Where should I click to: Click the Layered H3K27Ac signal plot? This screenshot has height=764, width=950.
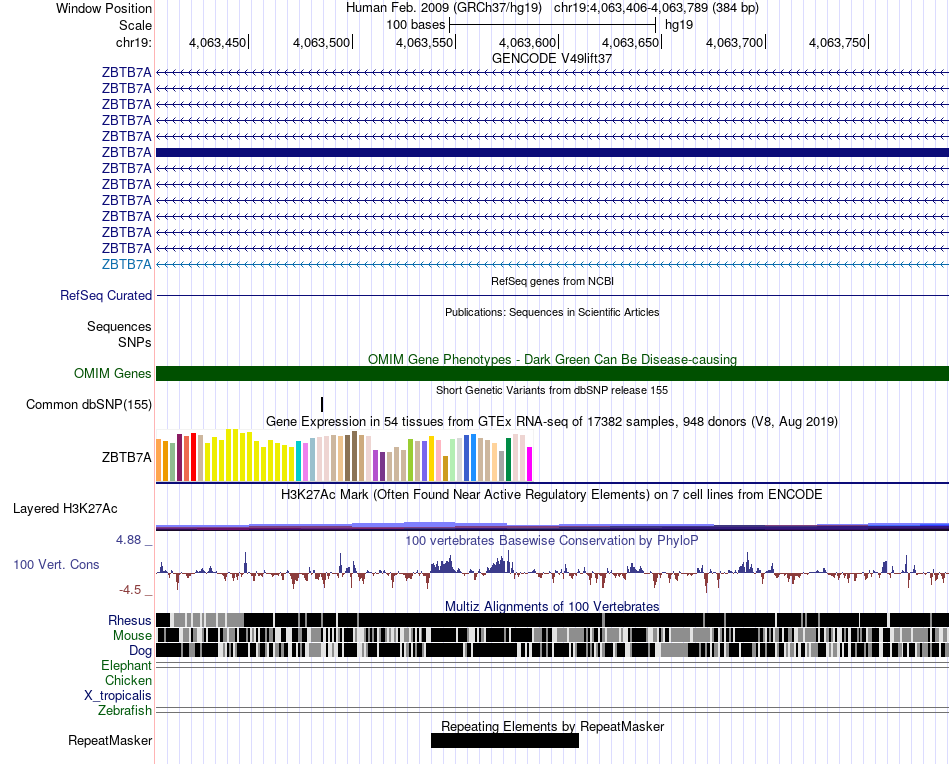click(553, 525)
